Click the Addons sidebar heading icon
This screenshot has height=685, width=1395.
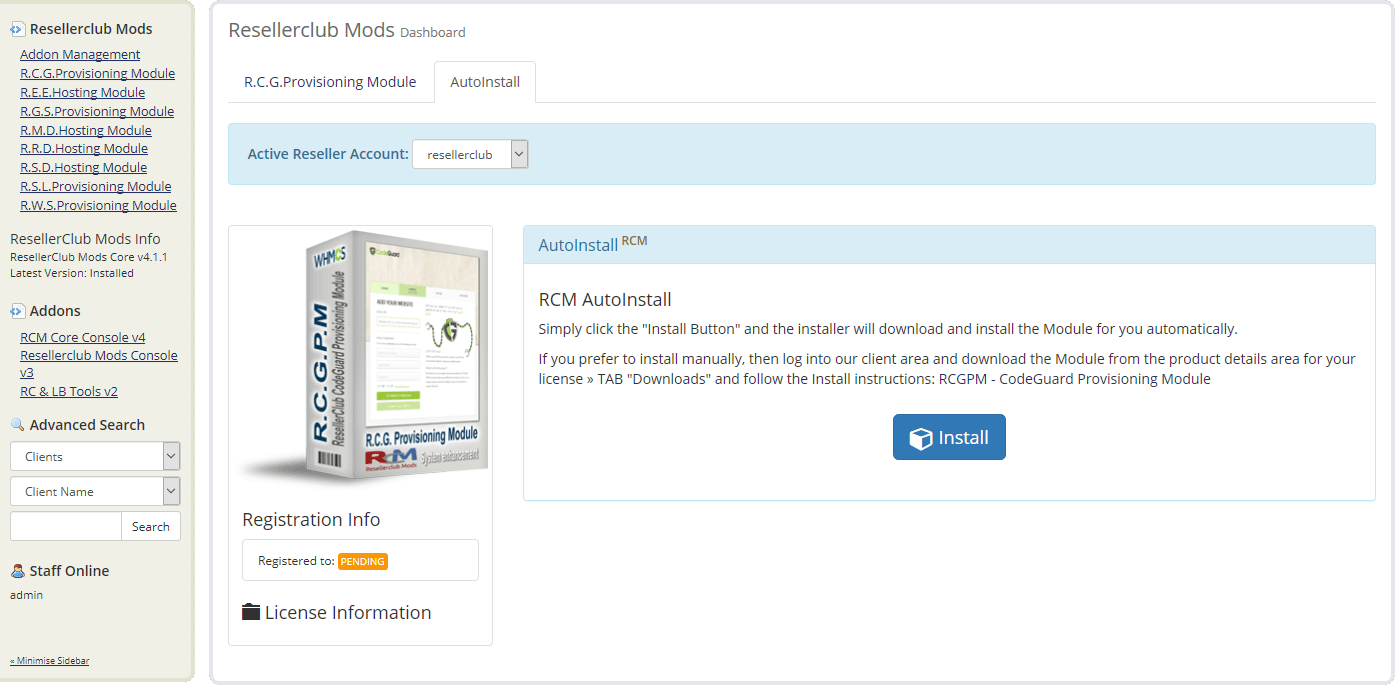pos(17,311)
